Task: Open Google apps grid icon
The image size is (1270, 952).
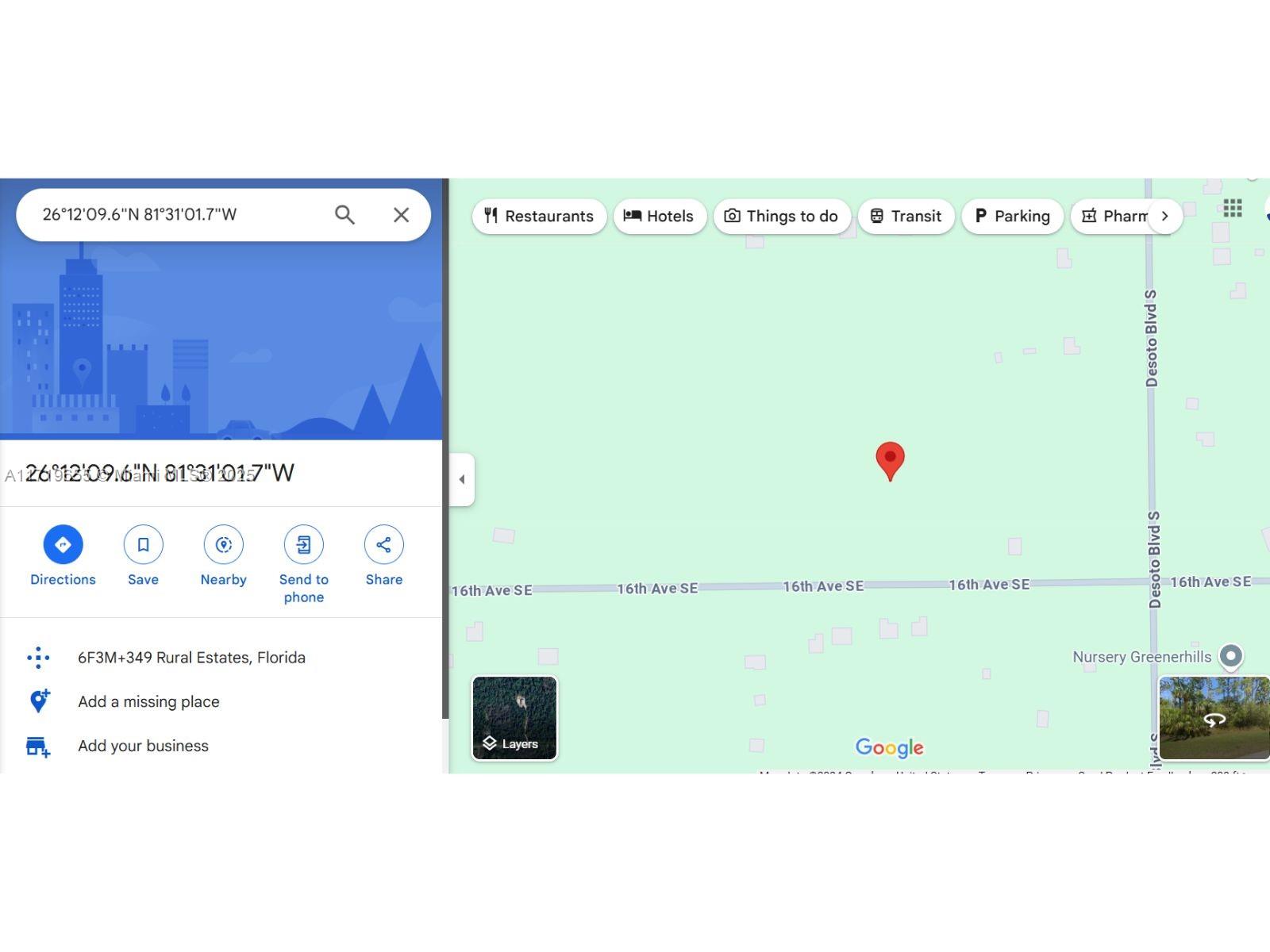Action: (x=1233, y=209)
